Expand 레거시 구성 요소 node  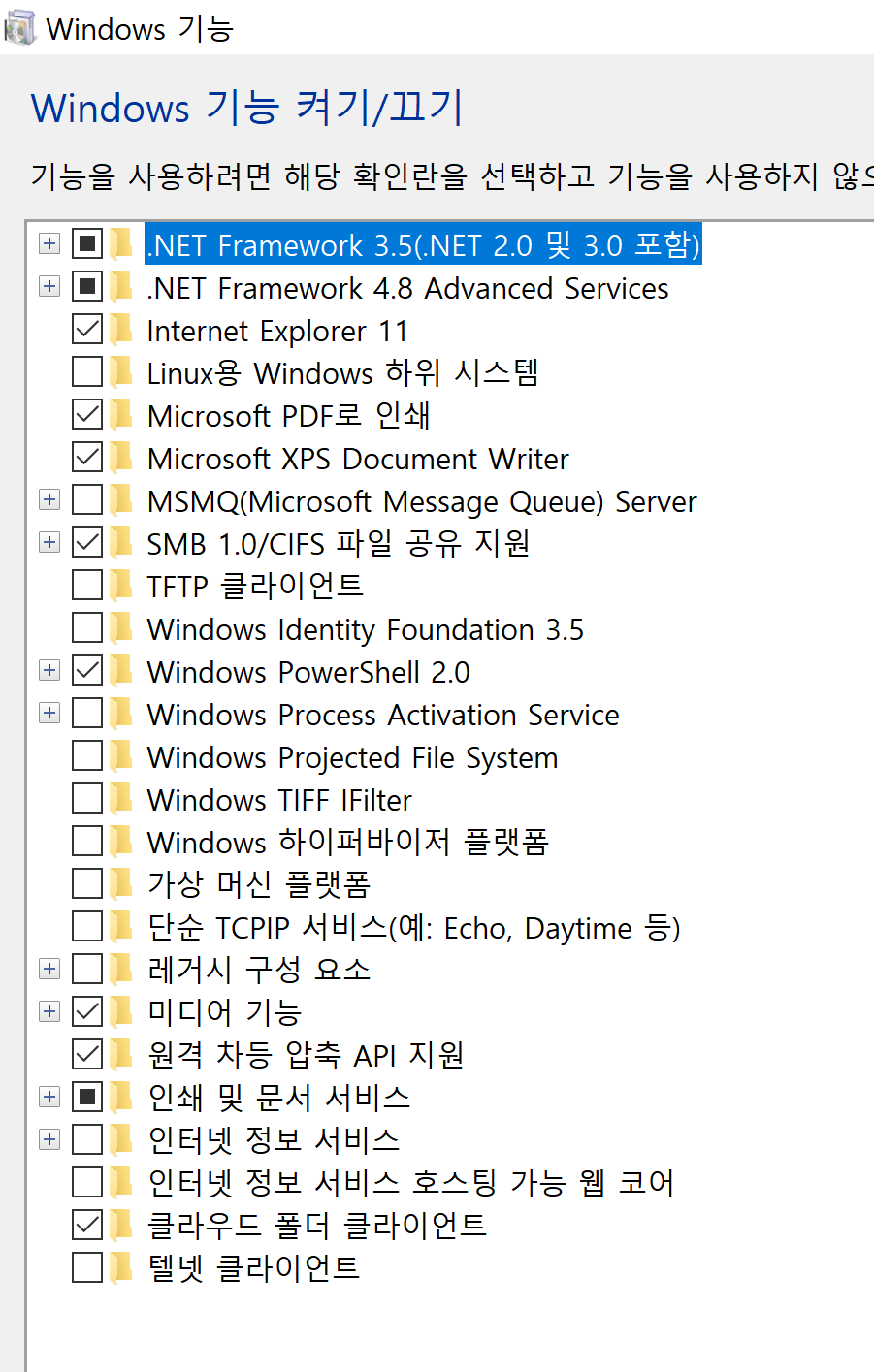click(49, 969)
